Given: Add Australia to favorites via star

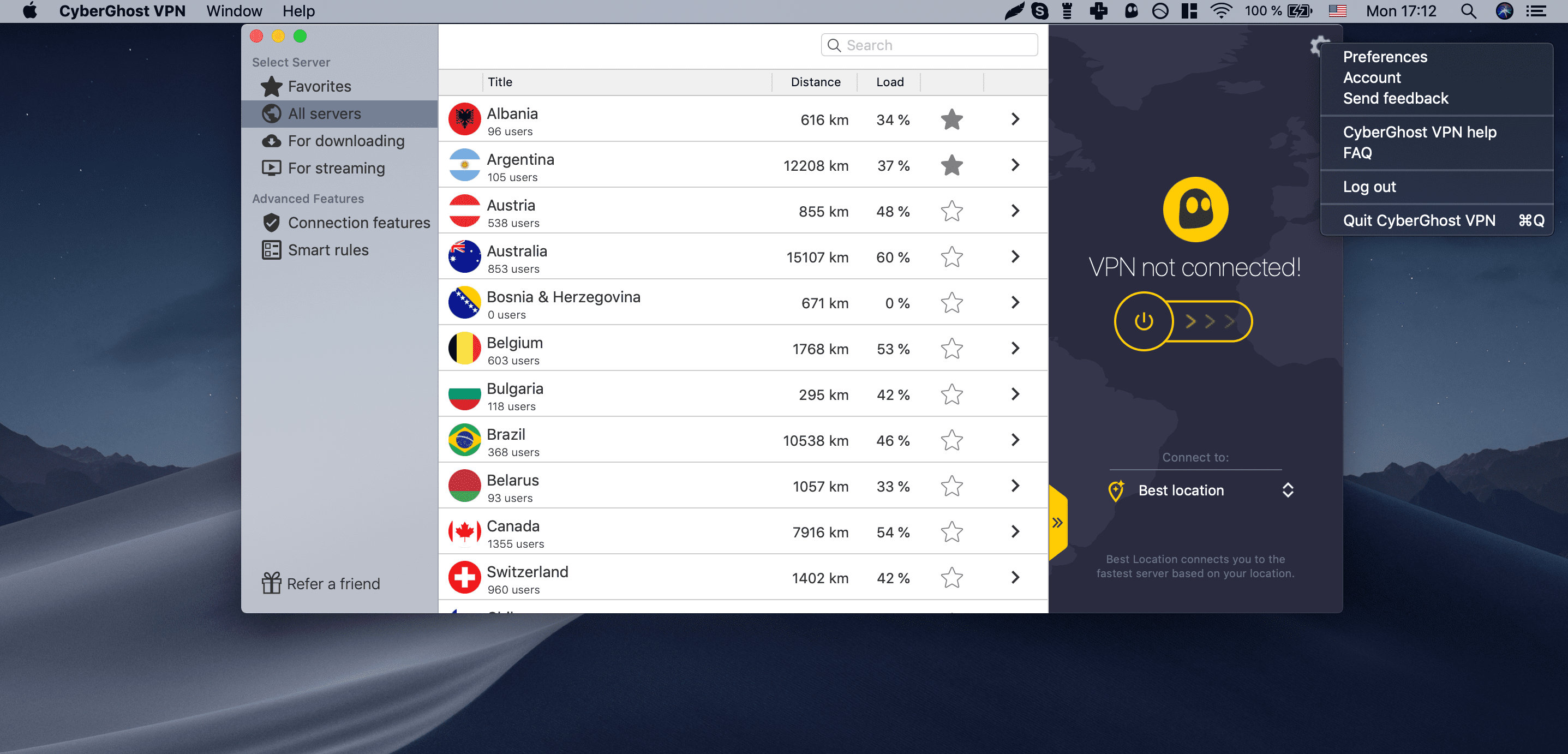Looking at the screenshot, I should click(951, 257).
